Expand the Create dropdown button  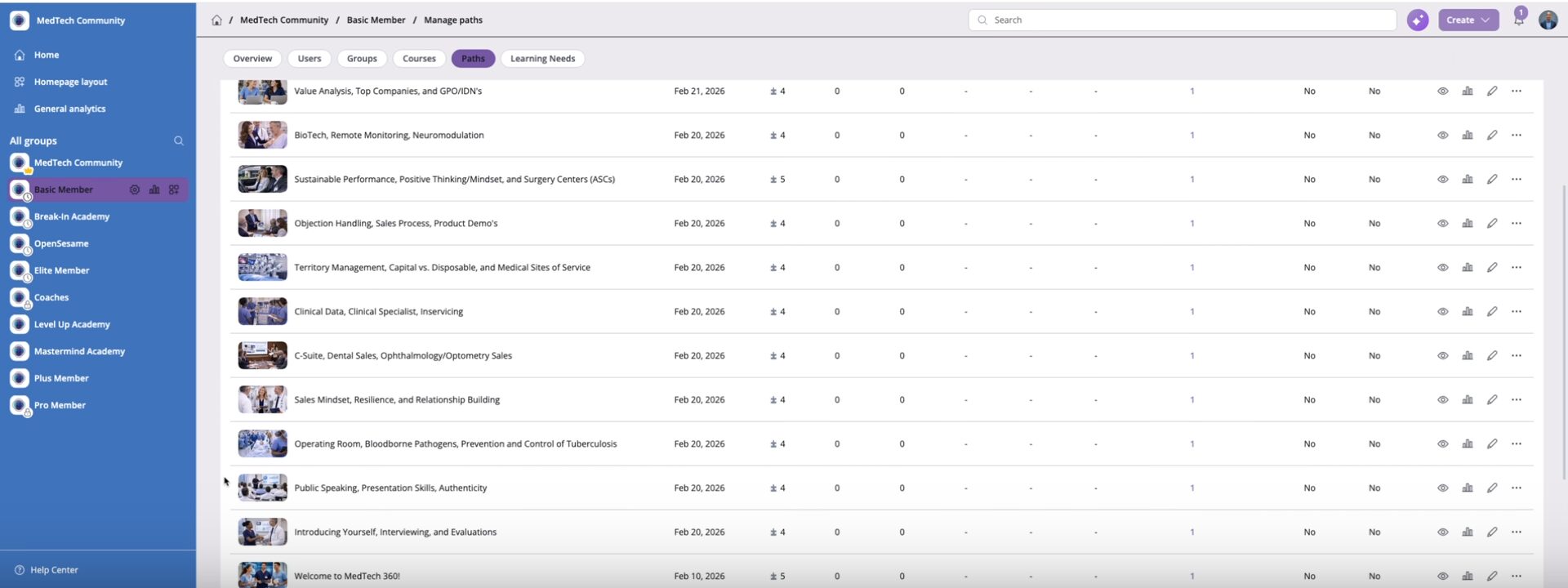pyautogui.click(x=1468, y=20)
